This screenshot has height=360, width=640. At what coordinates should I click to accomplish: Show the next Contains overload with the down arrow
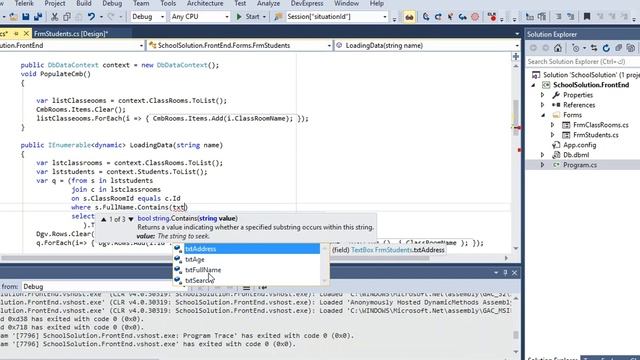point(131,219)
